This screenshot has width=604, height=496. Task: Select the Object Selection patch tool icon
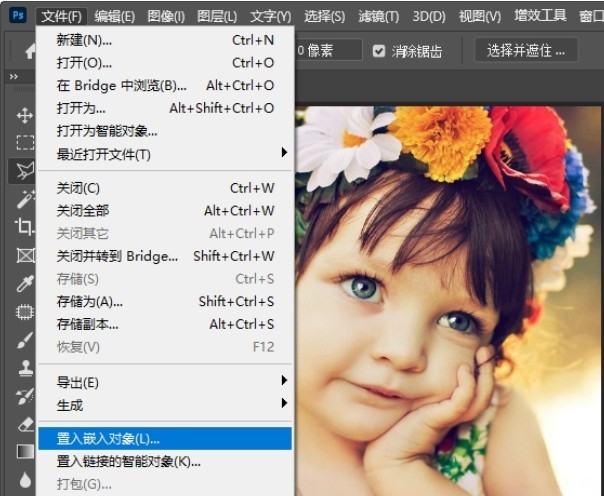tap(25, 311)
